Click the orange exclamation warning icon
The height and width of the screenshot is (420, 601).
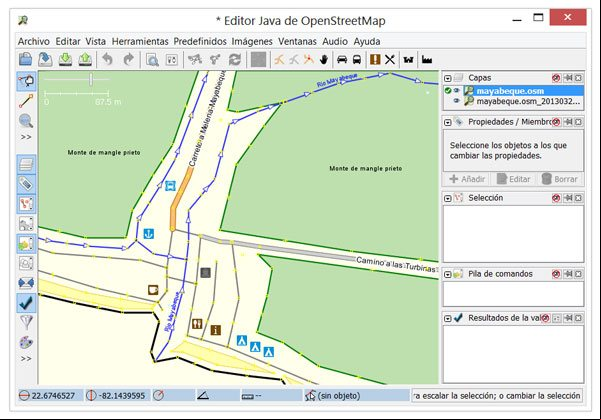click(375, 59)
